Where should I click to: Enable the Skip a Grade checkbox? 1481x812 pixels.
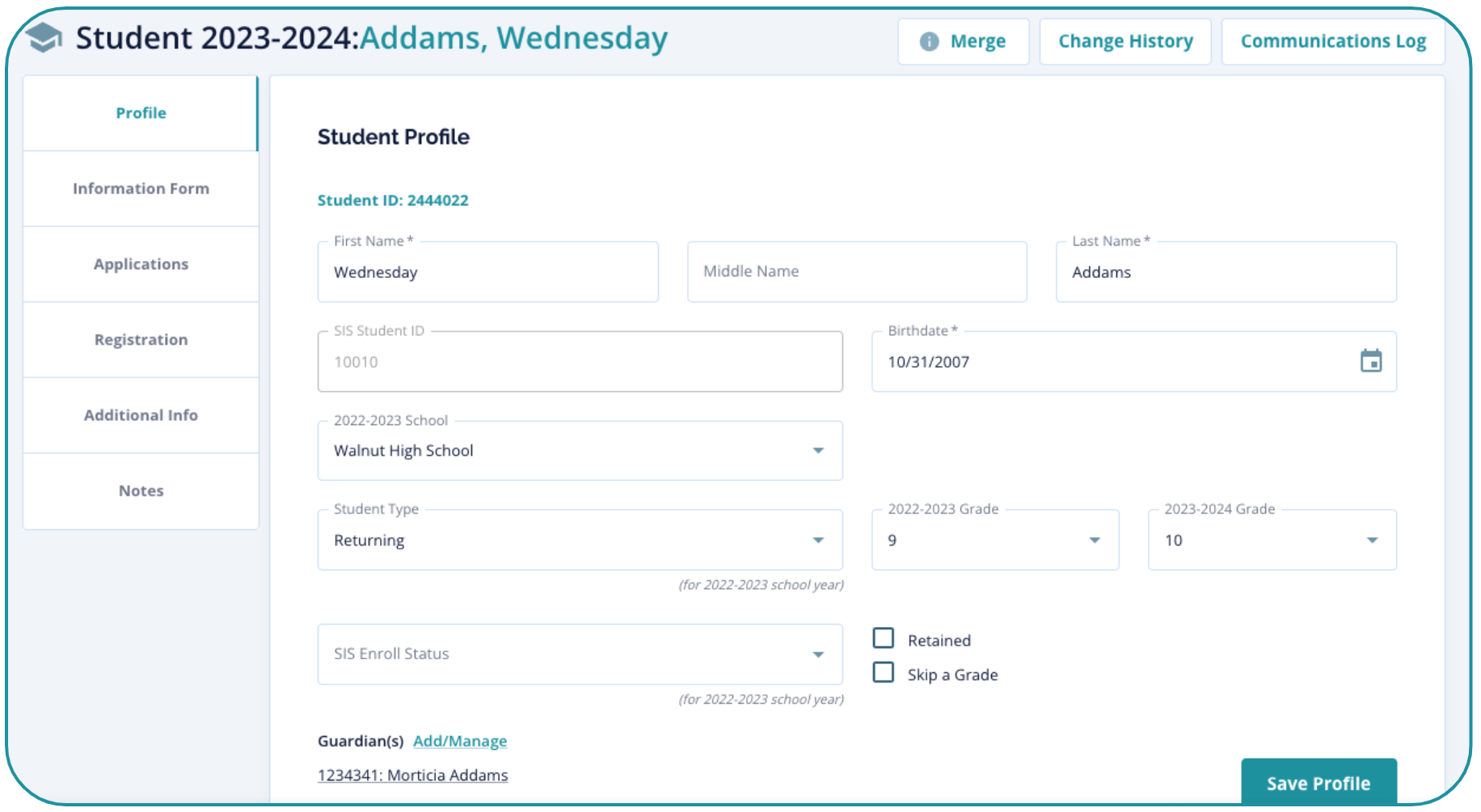[x=884, y=673]
